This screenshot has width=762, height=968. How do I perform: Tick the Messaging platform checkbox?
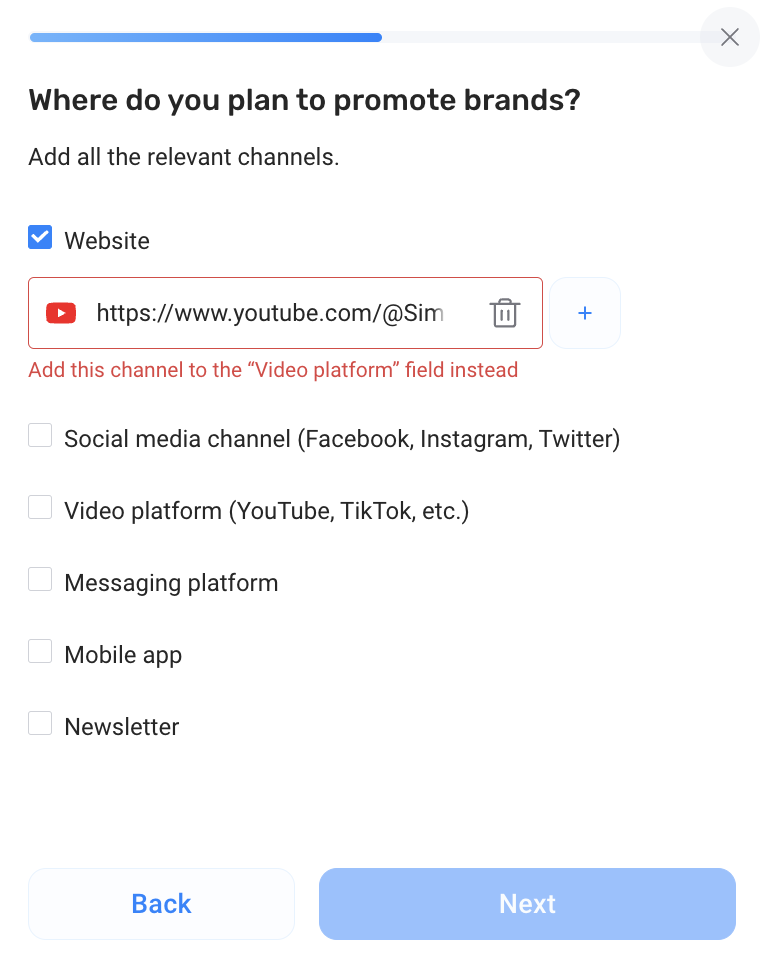40,580
